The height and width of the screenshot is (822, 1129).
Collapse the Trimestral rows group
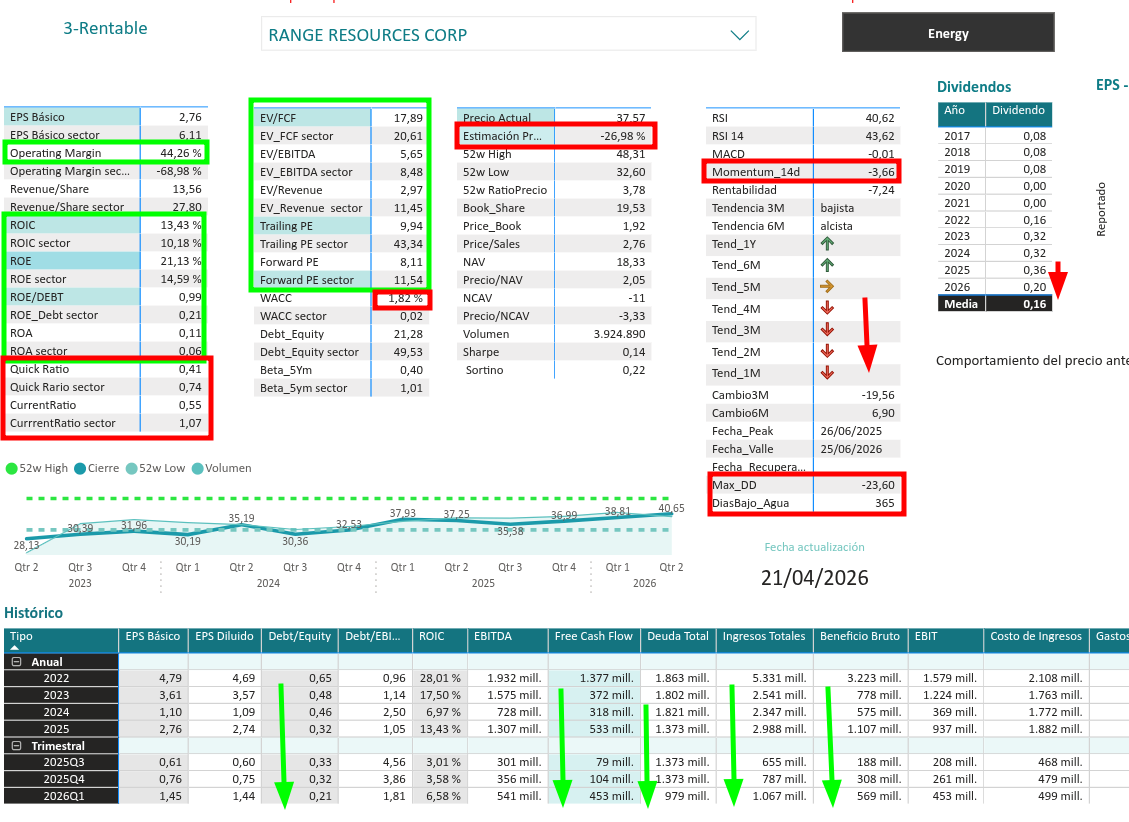(17, 746)
